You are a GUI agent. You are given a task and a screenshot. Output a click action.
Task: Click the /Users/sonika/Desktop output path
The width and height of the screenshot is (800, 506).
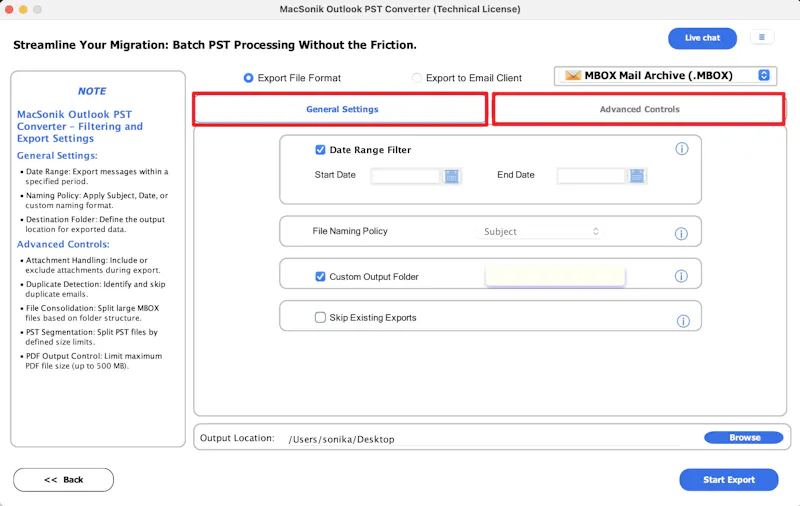click(x=341, y=439)
